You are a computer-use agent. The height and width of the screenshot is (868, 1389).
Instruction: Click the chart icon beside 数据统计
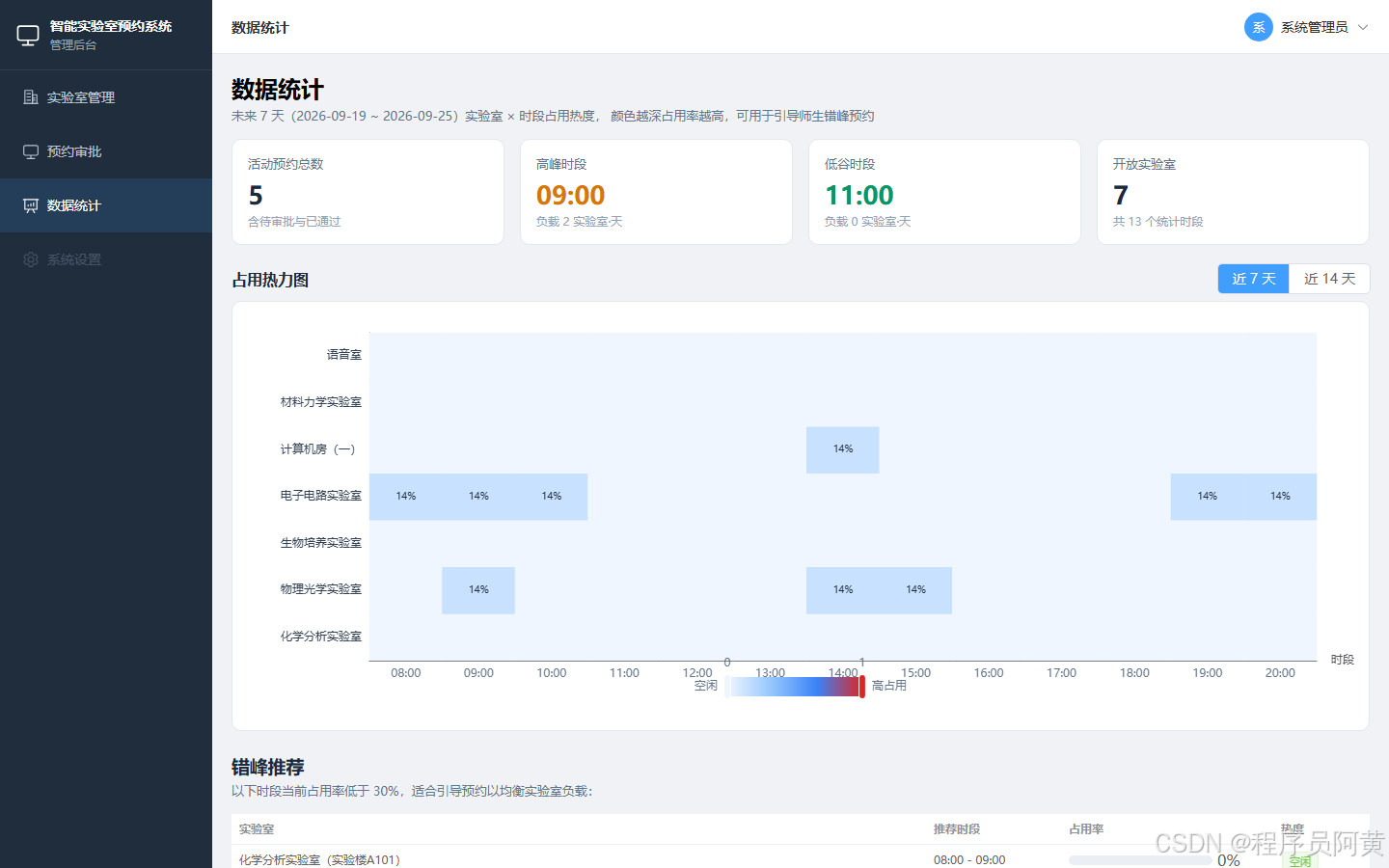point(31,205)
